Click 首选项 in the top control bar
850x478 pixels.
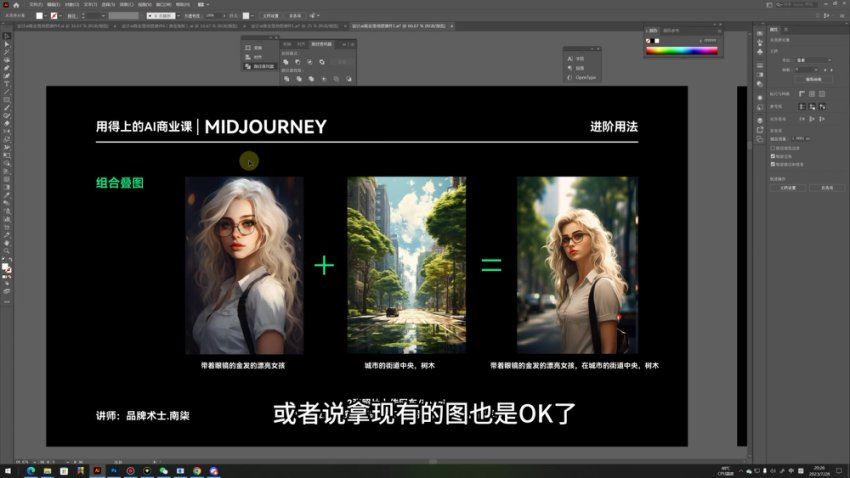295,16
